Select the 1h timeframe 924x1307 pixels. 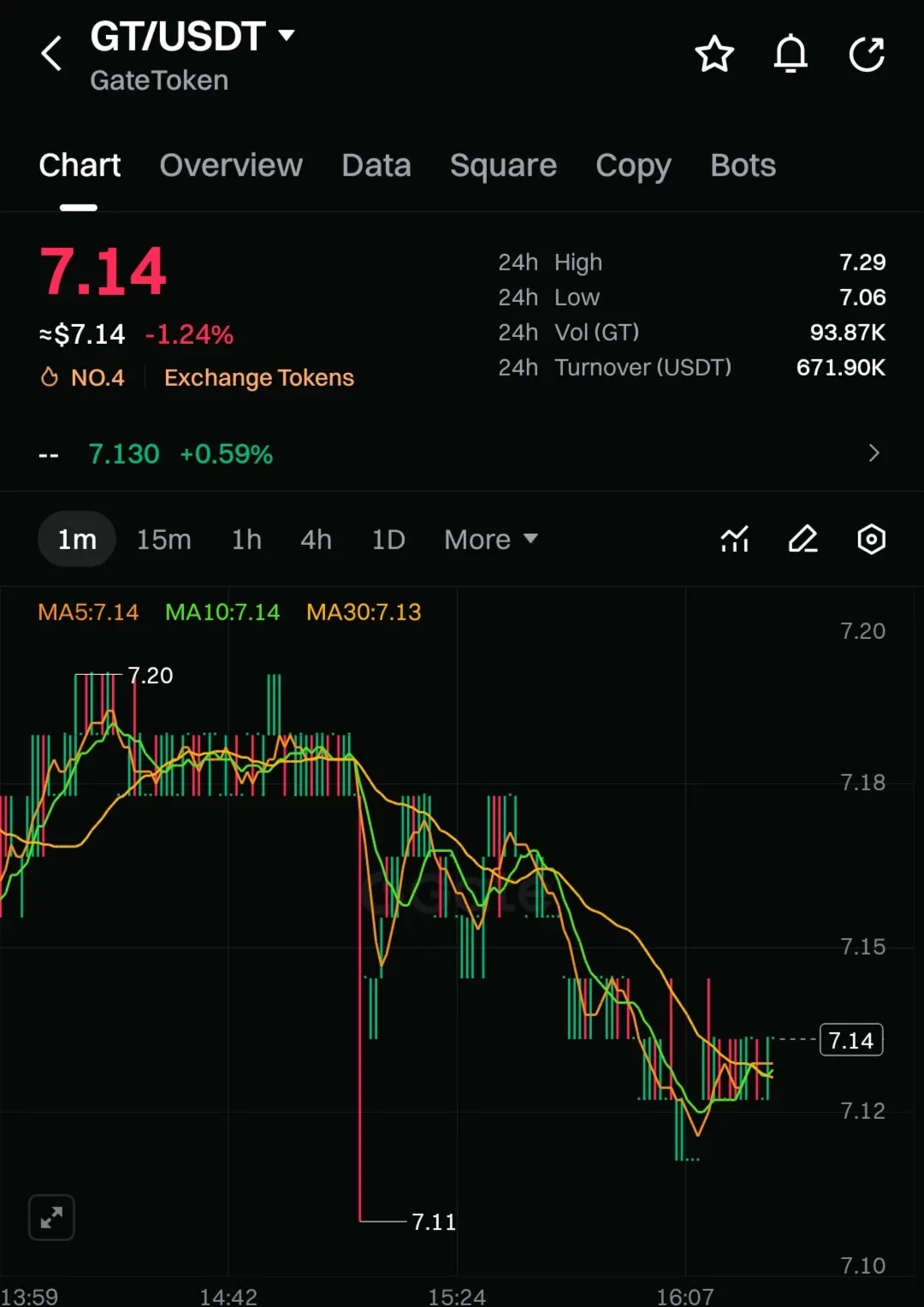tap(246, 539)
